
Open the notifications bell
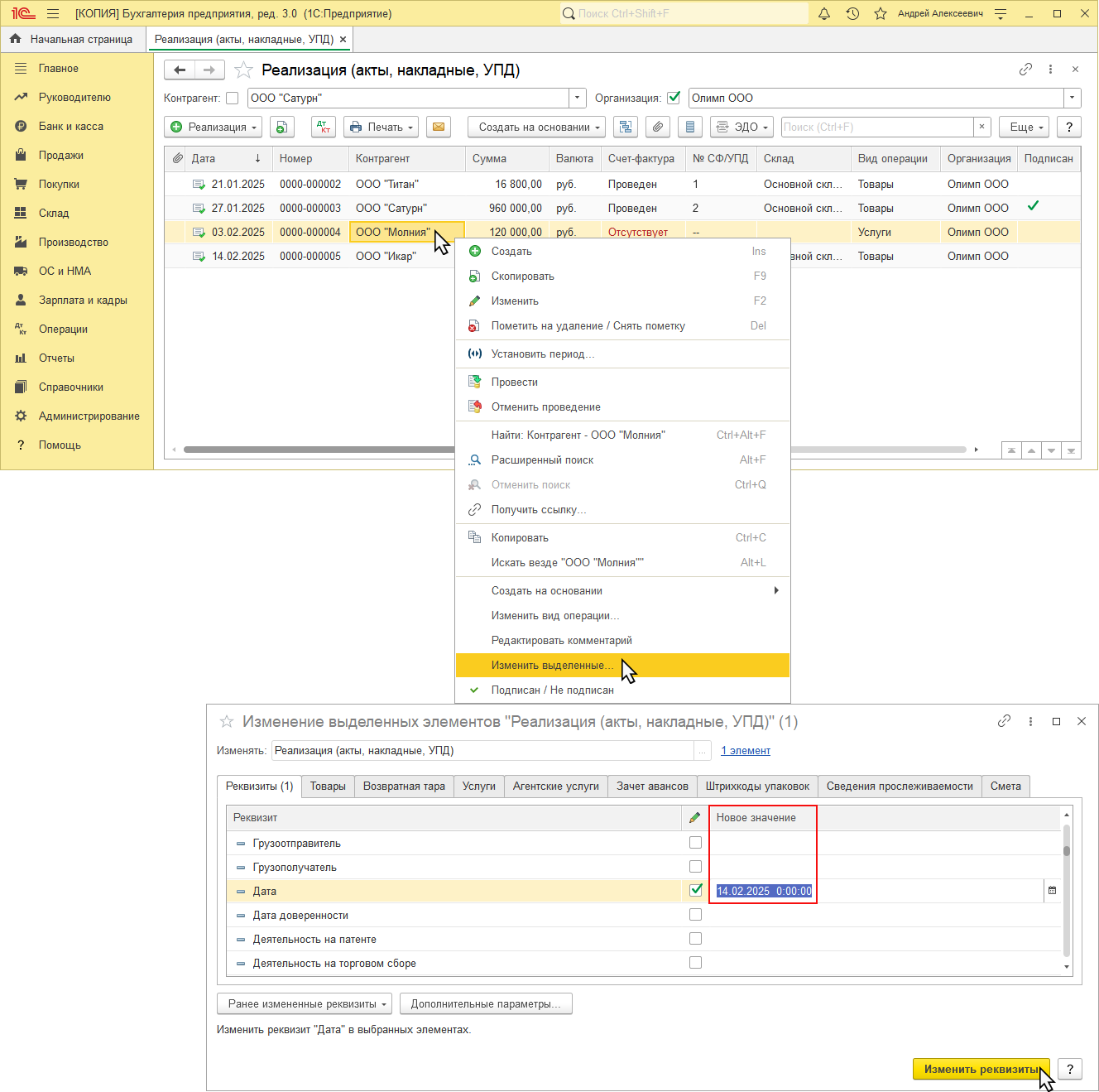[824, 13]
